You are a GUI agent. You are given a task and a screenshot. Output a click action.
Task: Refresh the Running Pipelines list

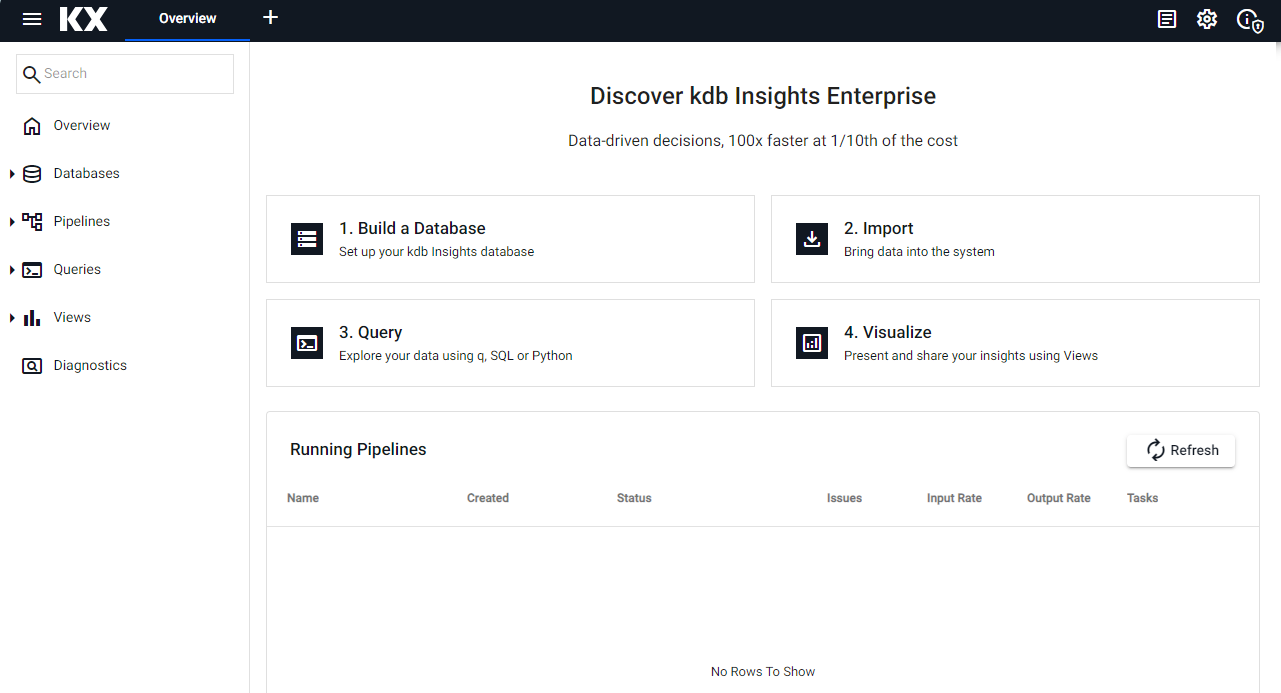point(1181,450)
